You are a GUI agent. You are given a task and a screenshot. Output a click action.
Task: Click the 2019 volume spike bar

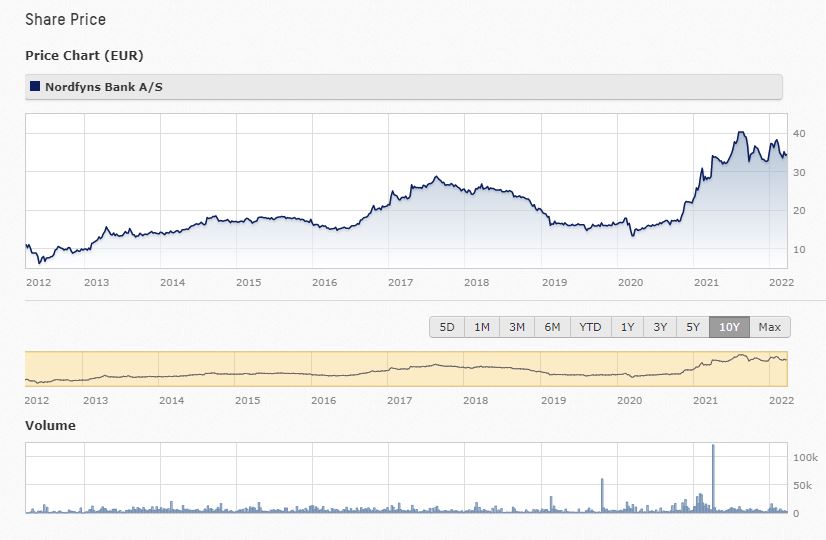tap(602, 495)
